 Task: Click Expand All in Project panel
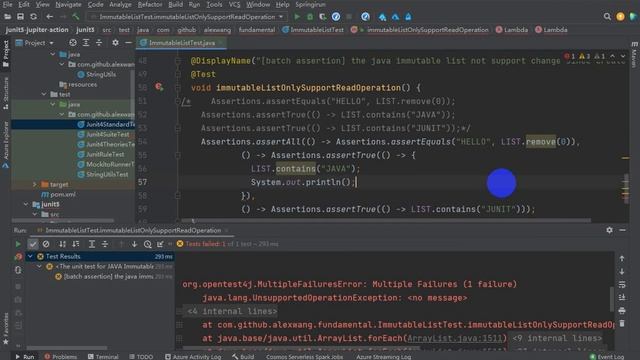[86, 43]
